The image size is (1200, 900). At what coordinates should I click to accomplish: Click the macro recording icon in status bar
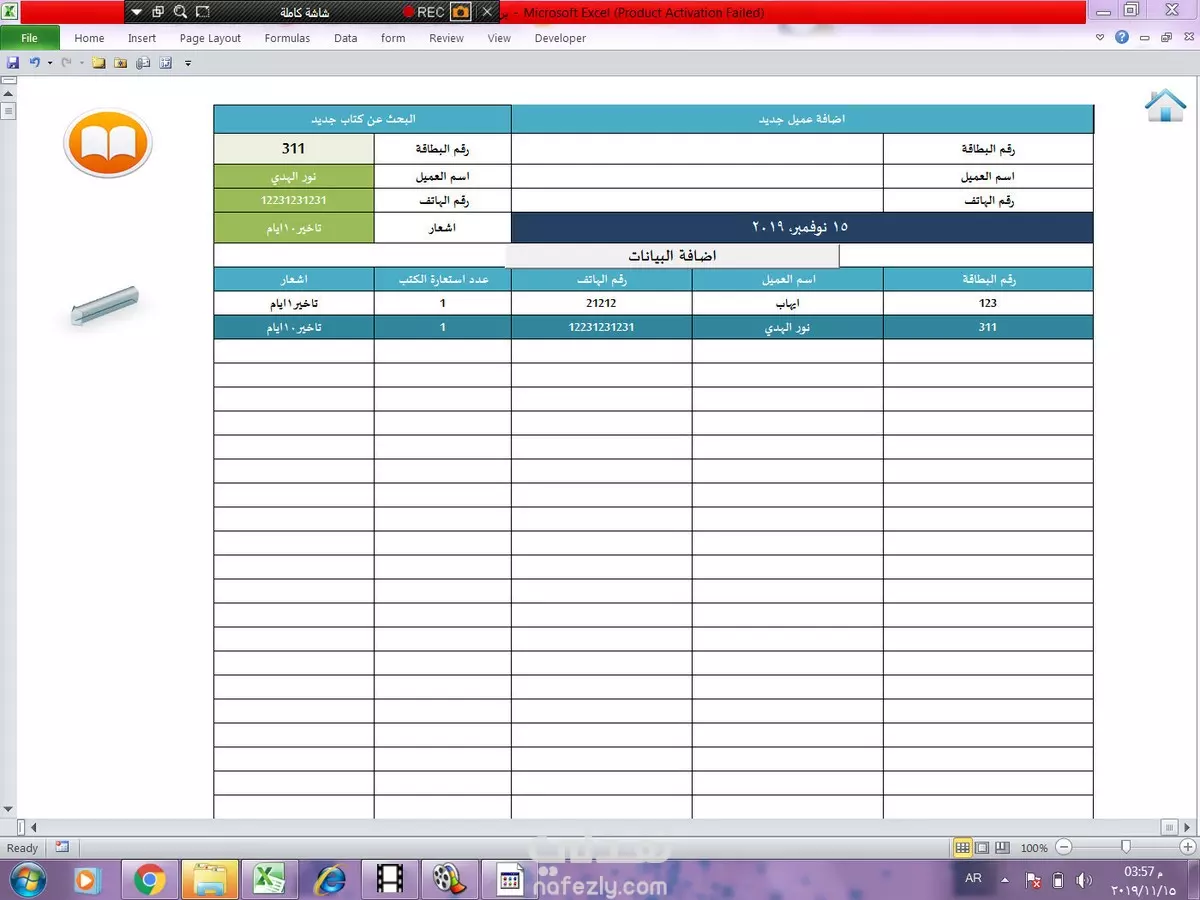coord(62,847)
